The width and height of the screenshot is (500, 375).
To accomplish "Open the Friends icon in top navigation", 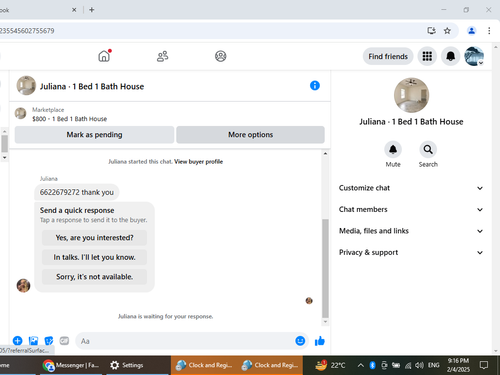I will pyautogui.click(x=162, y=56).
